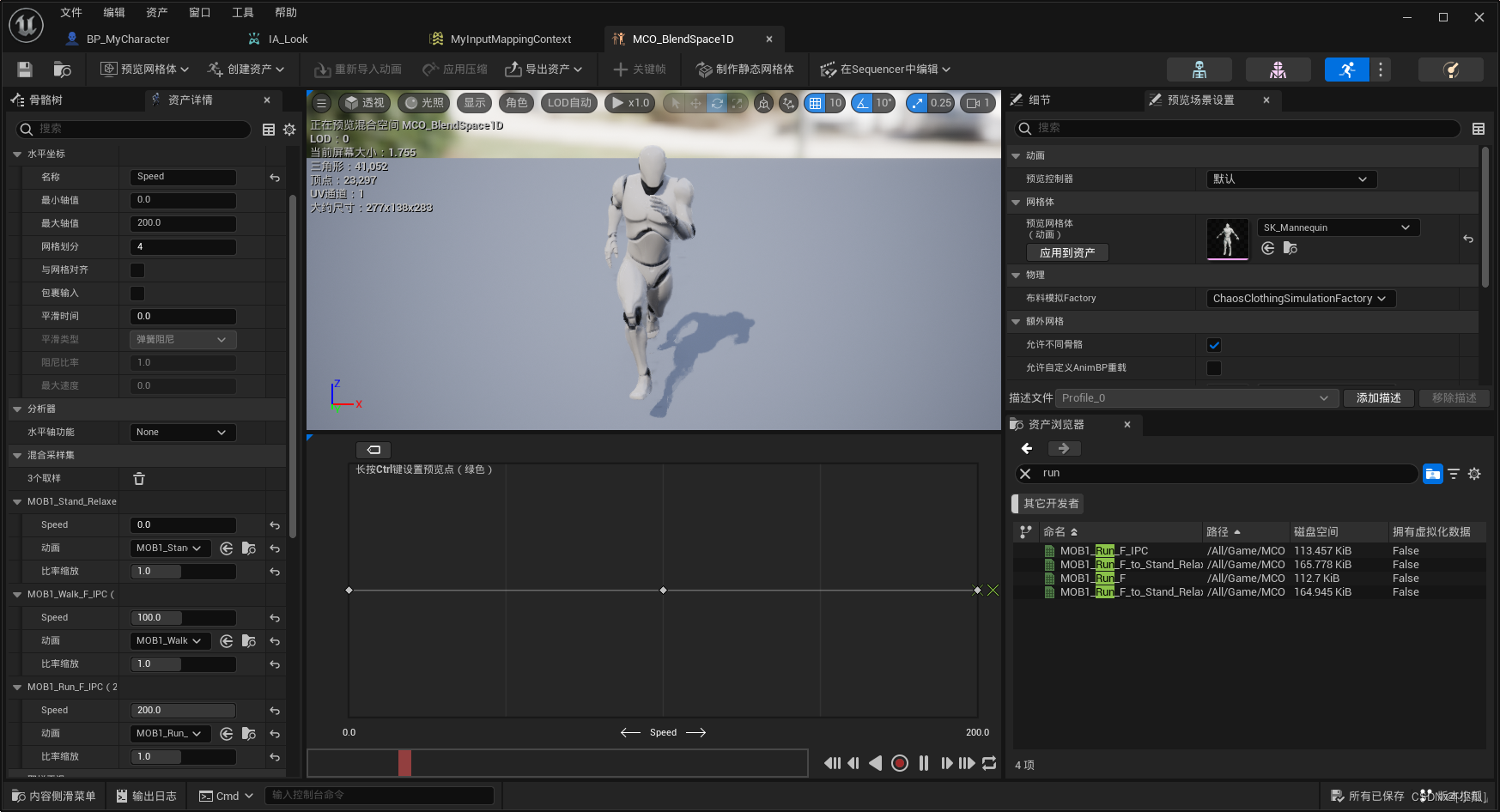Delete the 3 samples with trash icon
Viewport: 1500px width, 812px height.
139,479
